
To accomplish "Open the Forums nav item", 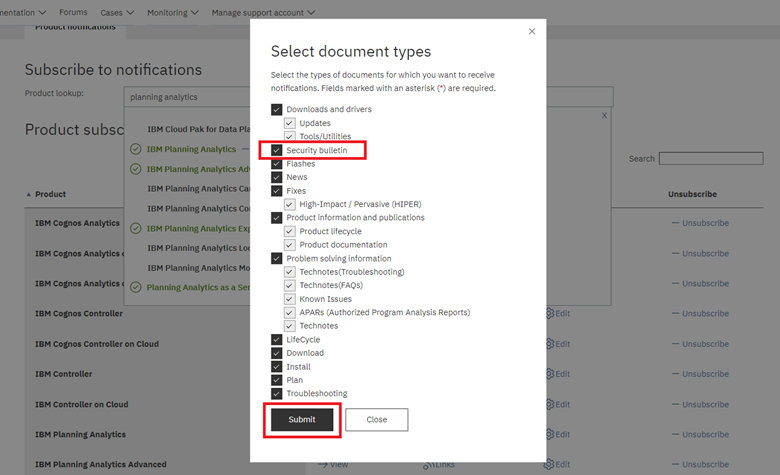I will click(x=73, y=12).
